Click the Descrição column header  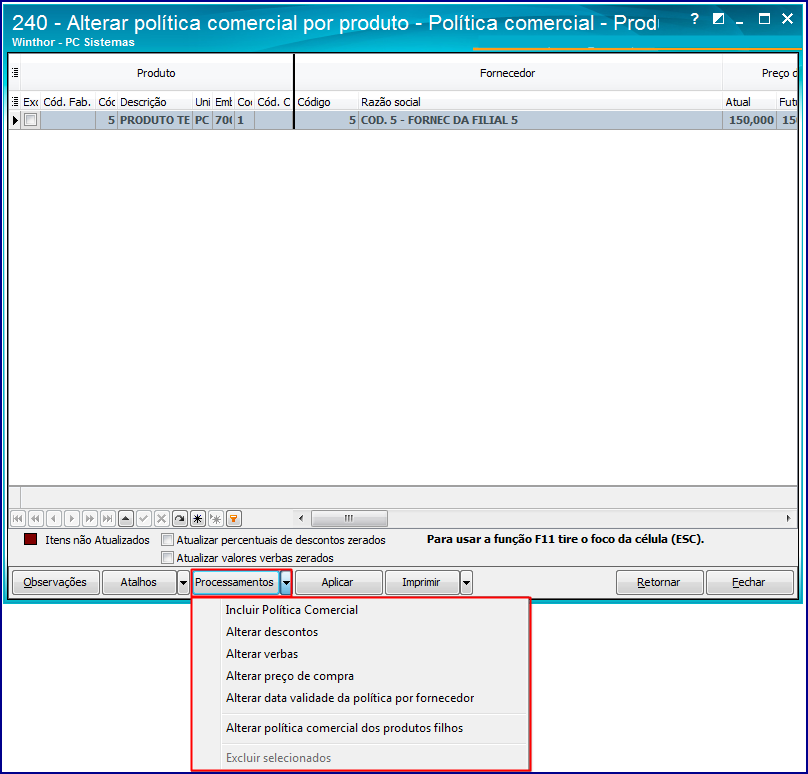[x=155, y=102]
